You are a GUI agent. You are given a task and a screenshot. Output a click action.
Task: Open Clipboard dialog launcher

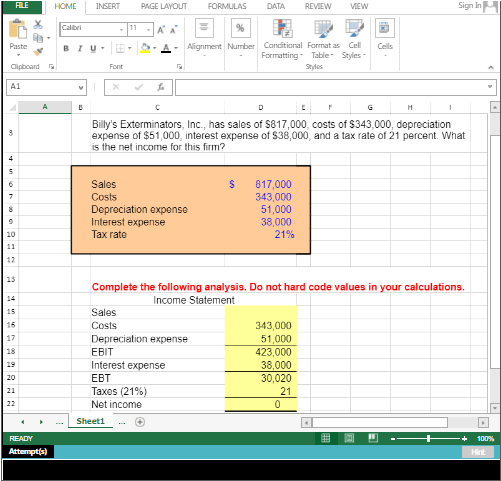[x=51, y=67]
